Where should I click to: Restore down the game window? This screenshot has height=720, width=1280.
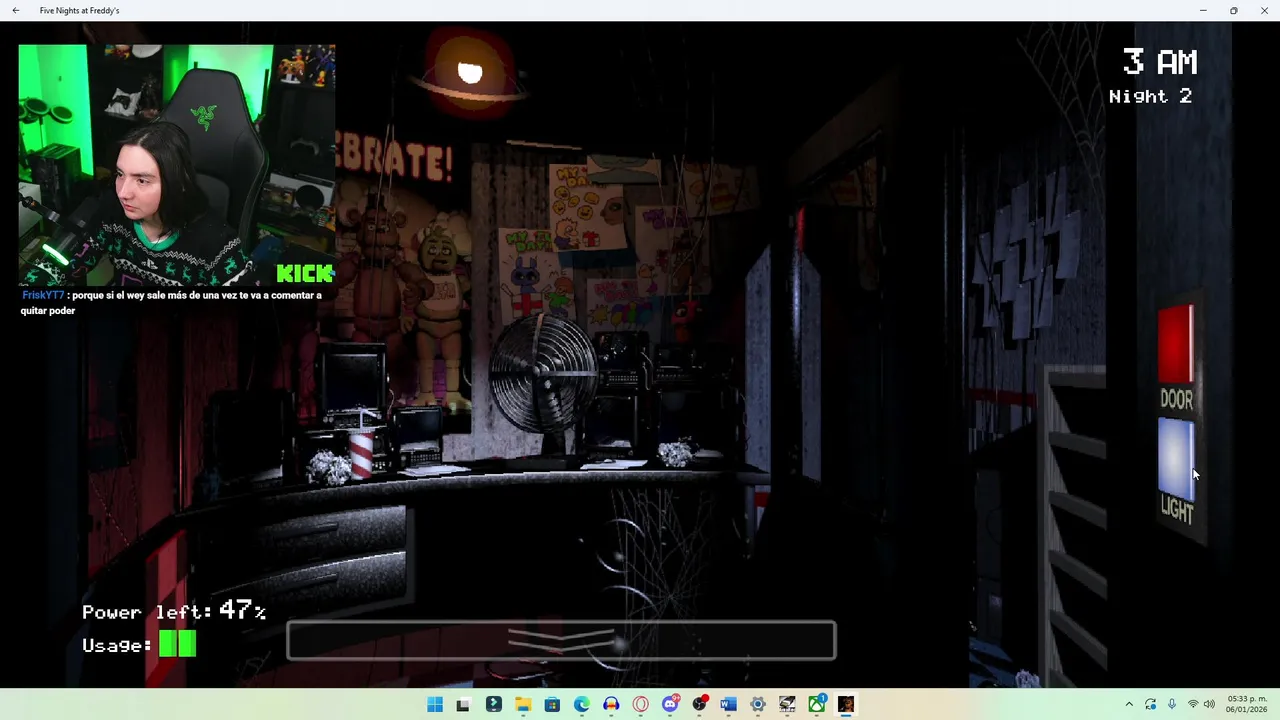tap(1234, 10)
